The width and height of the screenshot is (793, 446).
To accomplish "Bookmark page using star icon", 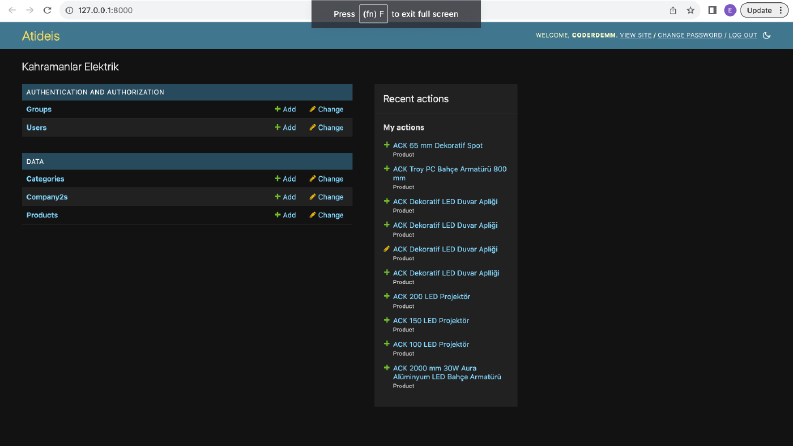I will 690,10.
